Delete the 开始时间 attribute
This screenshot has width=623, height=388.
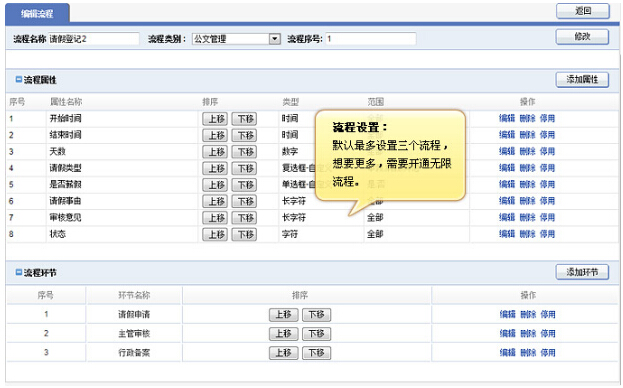click(x=527, y=118)
